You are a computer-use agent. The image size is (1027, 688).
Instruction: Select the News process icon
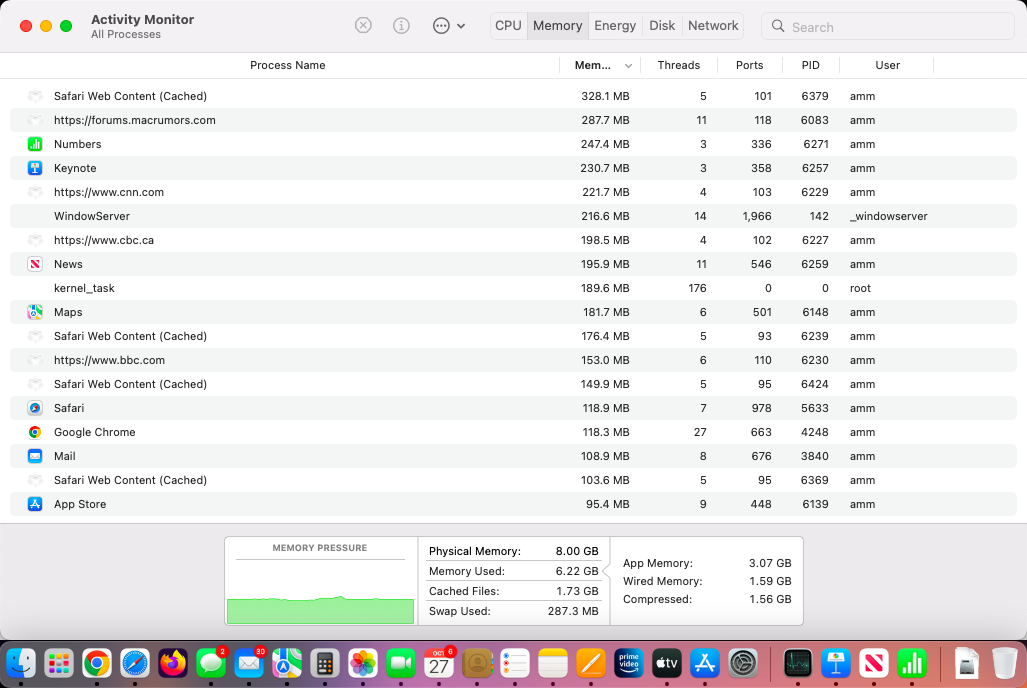pyautogui.click(x=35, y=264)
